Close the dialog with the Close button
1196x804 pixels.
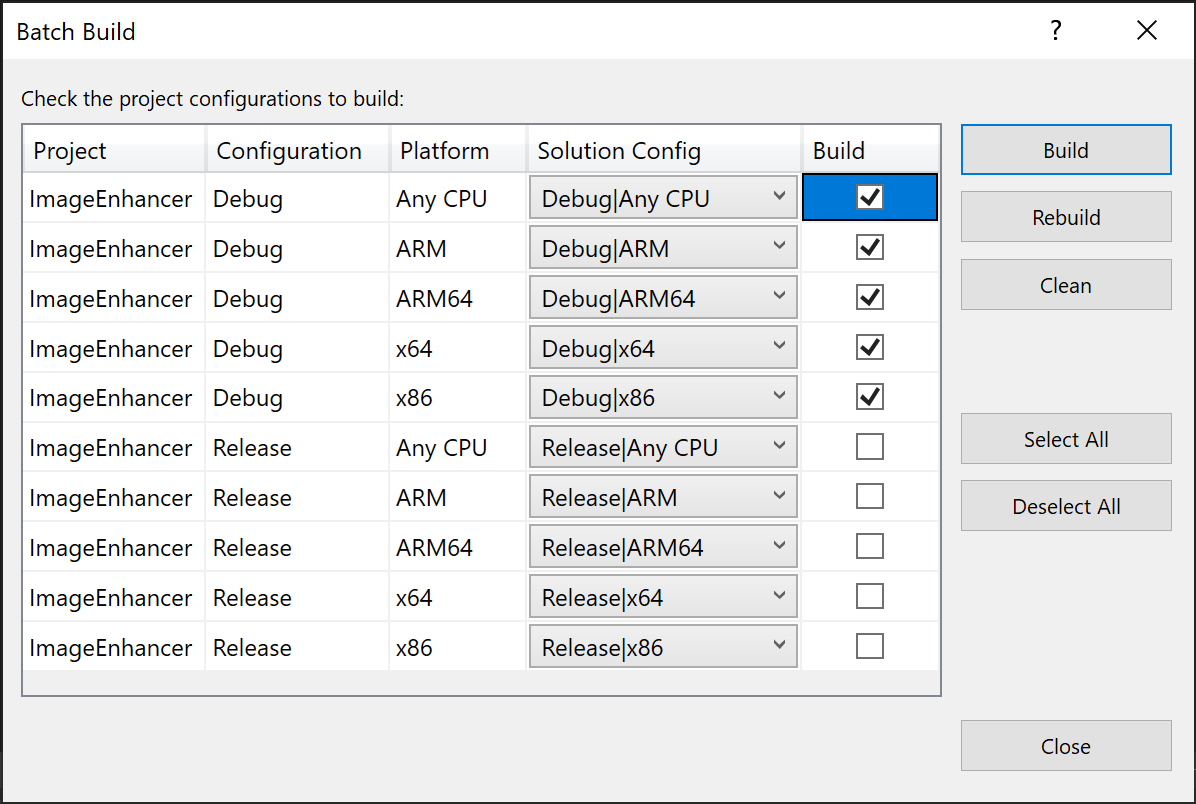(1066, 746)
